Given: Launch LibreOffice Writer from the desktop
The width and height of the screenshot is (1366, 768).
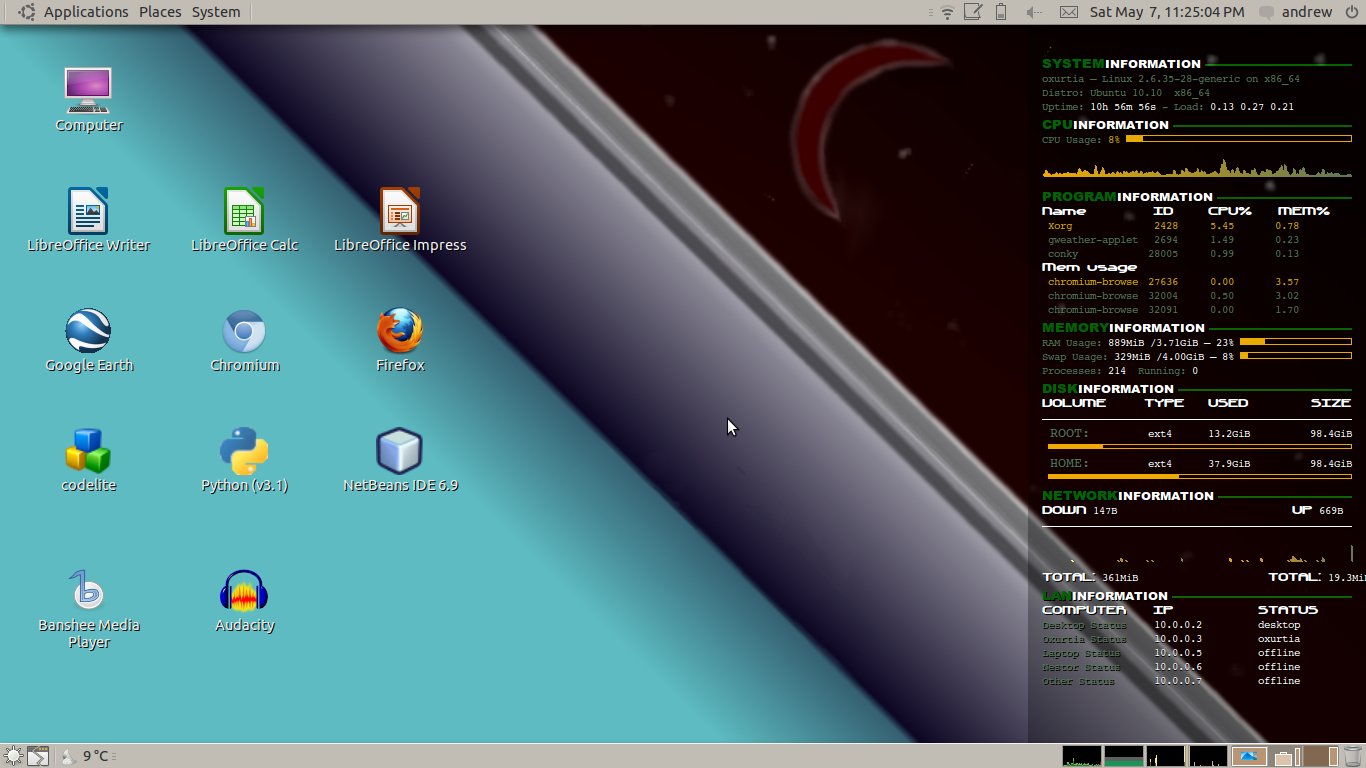Looking at the screenshot, I should [89, 219].
